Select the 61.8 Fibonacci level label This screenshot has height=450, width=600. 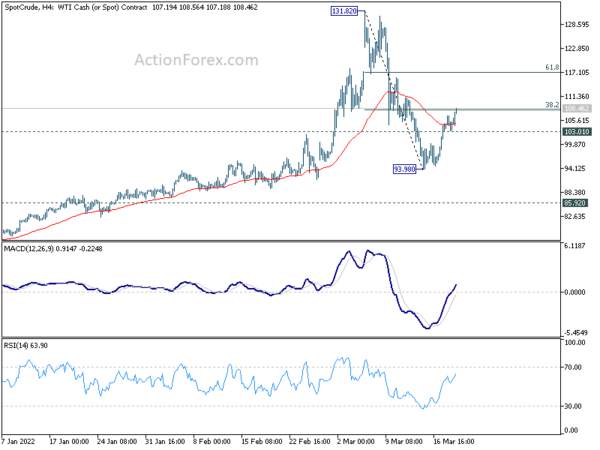[552, 68]
